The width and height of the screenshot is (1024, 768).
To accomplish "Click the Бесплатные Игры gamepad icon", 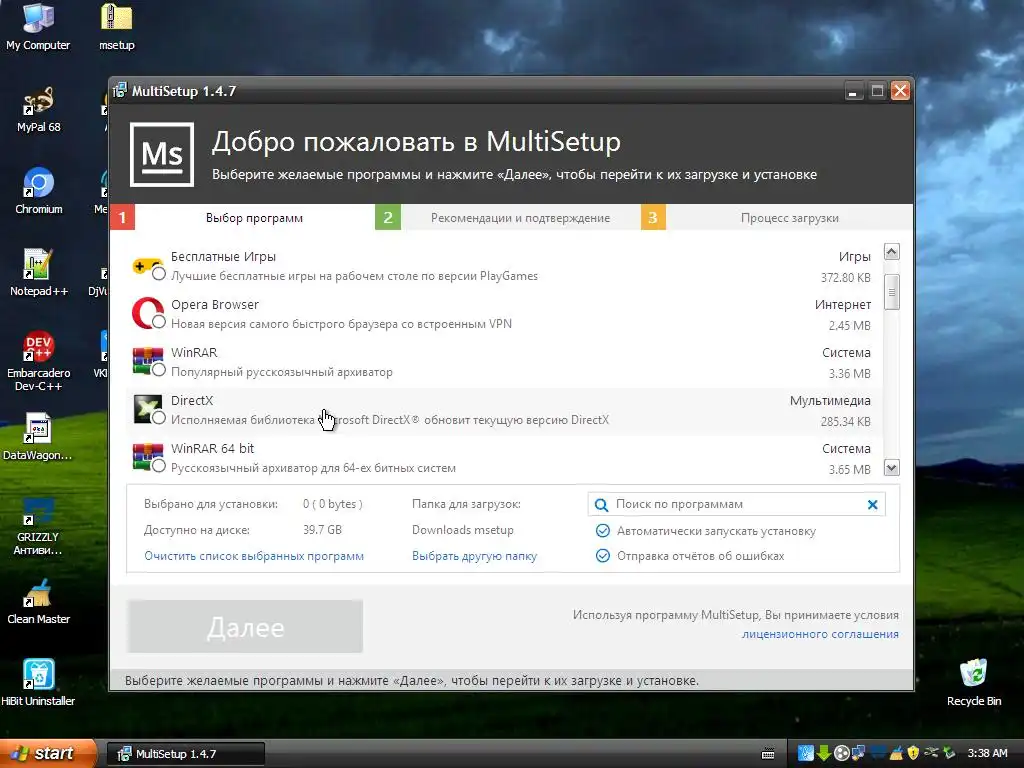I will click(148, 266).
